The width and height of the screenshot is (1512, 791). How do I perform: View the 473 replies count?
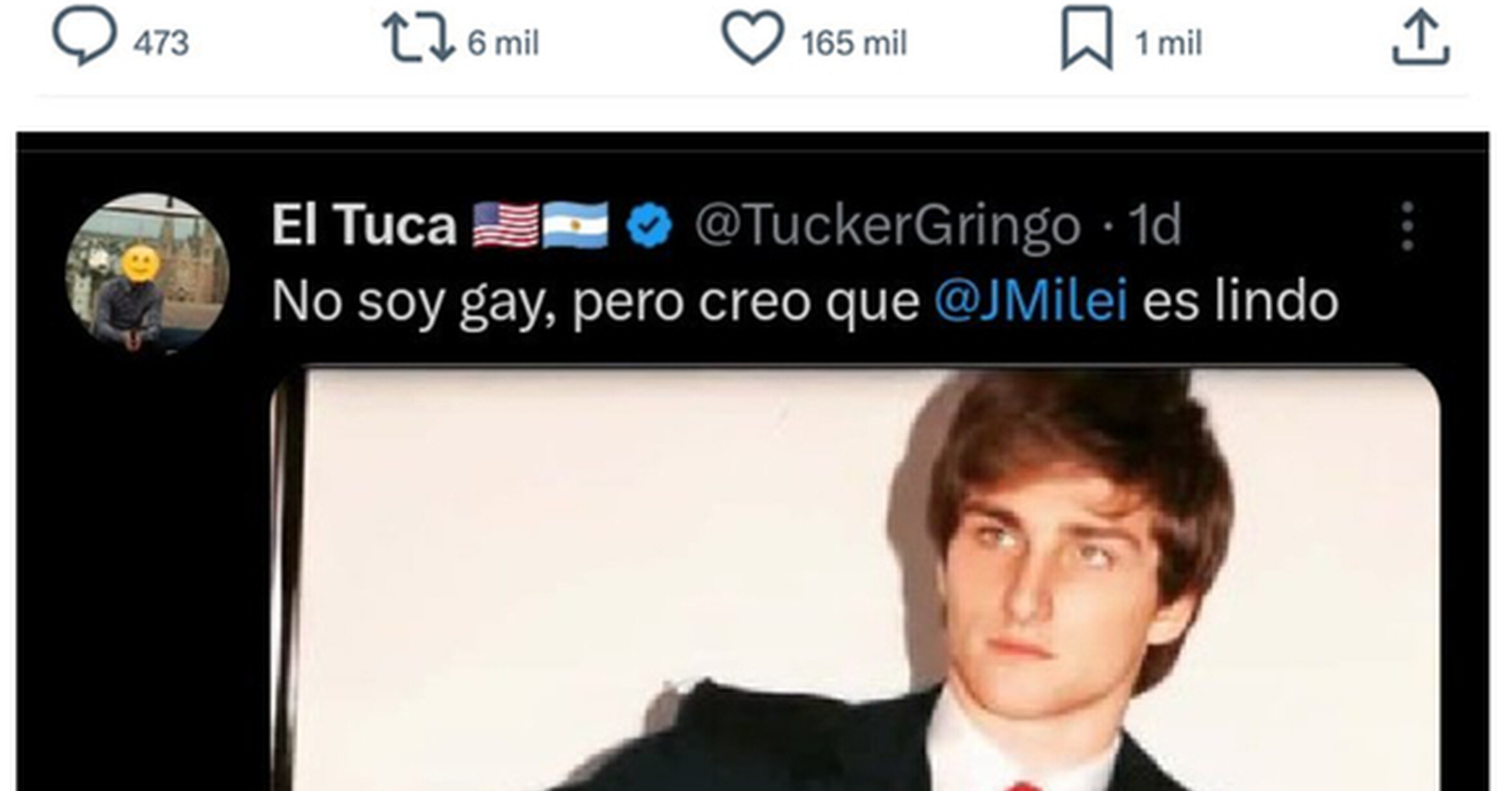coord(161,44)
